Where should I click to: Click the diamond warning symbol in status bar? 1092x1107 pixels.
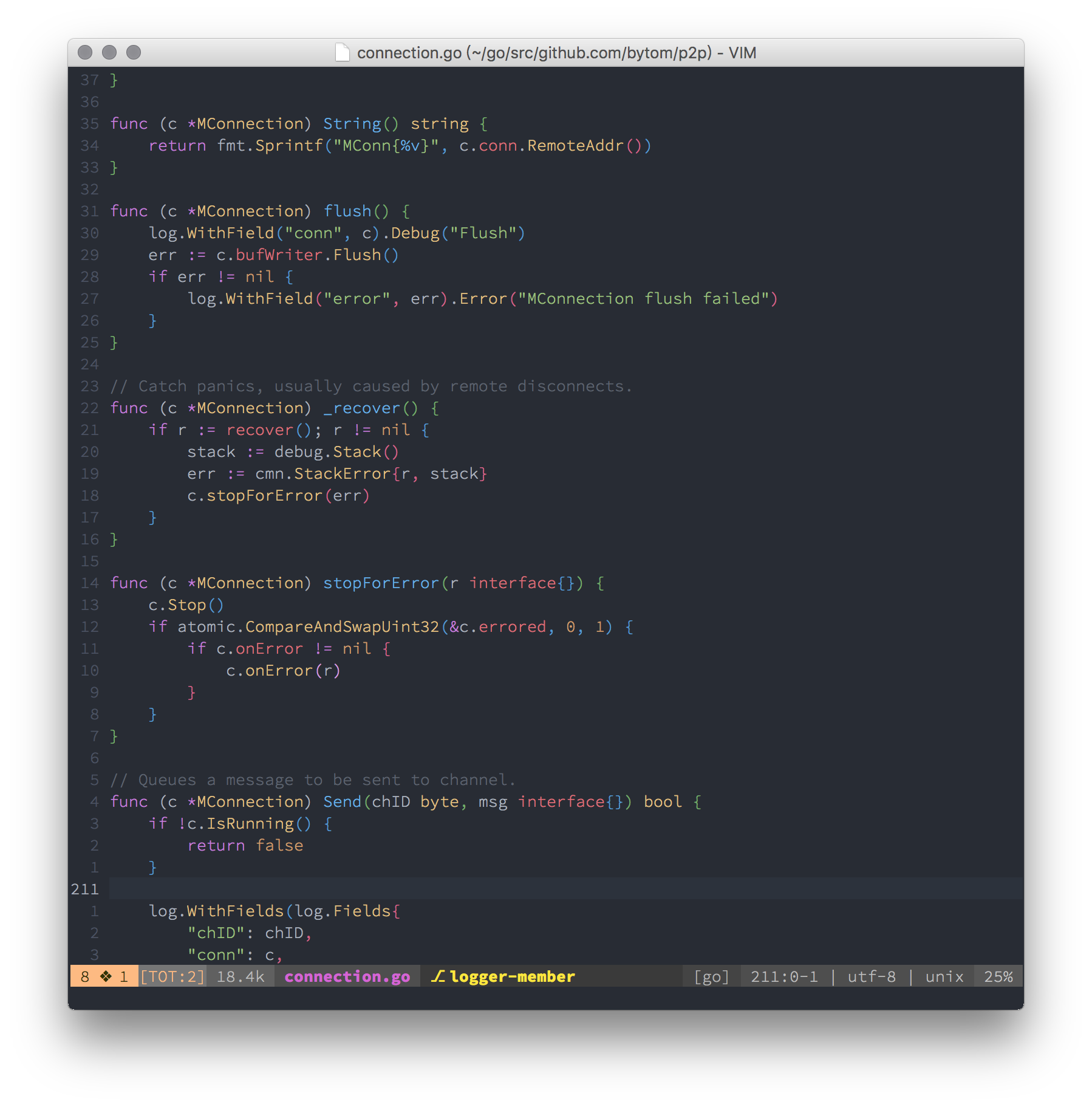pyautogui.click(x=106, y=976)
